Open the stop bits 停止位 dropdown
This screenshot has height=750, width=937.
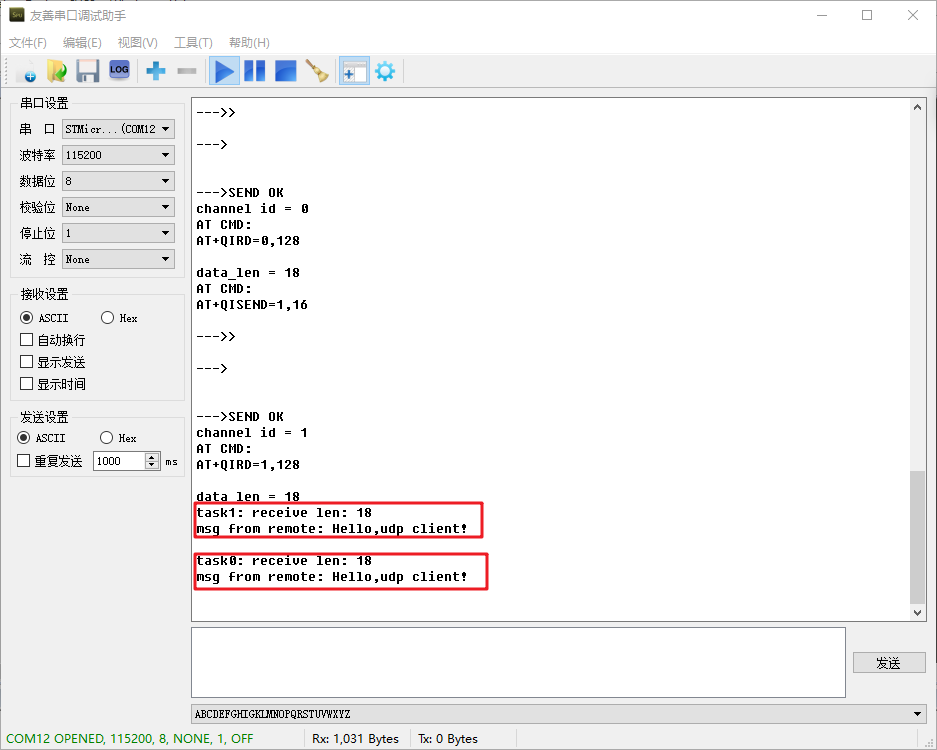pyautogui.click(x=118, y=233)
